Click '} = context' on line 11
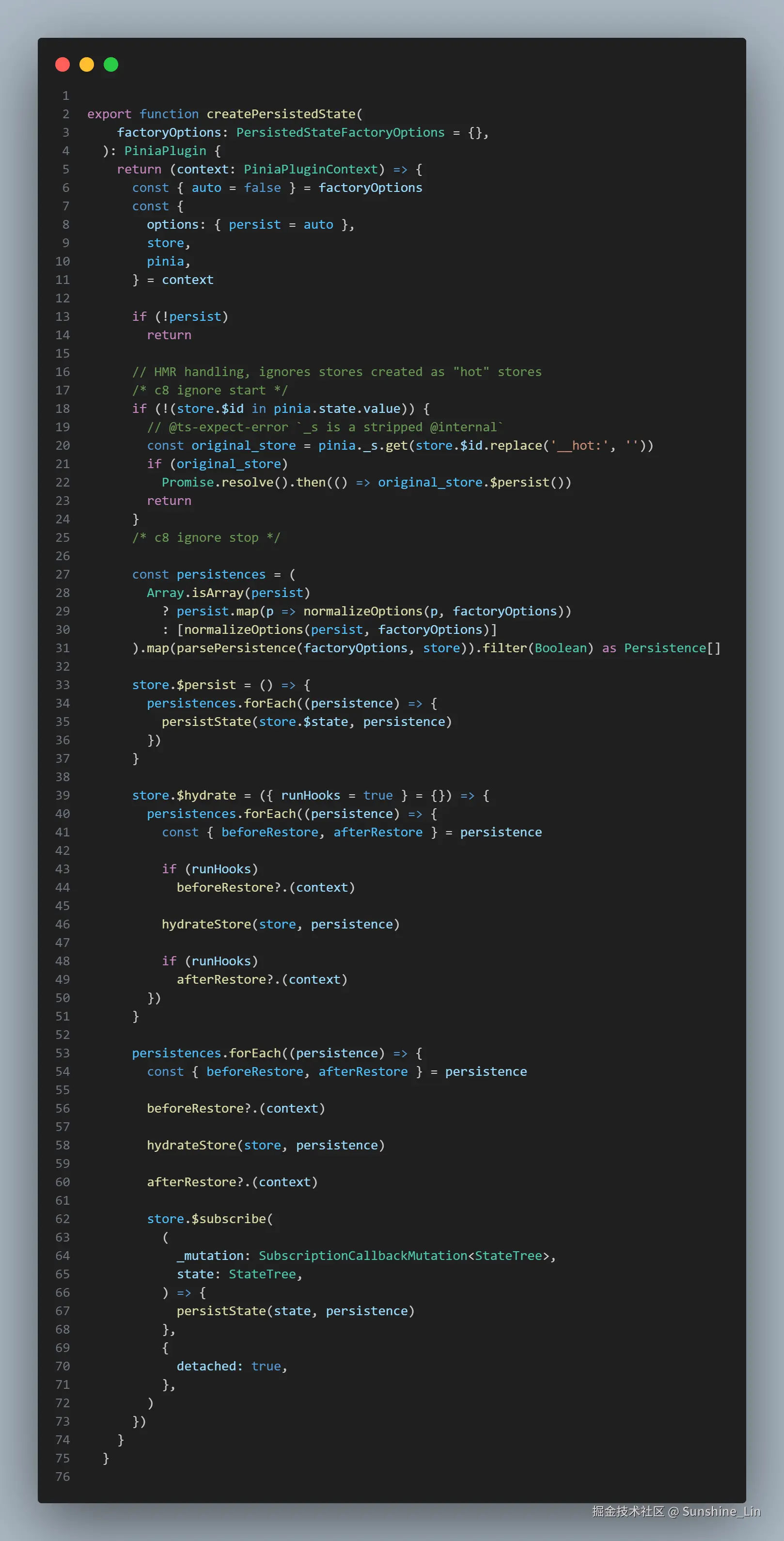 tap(173, 280)
